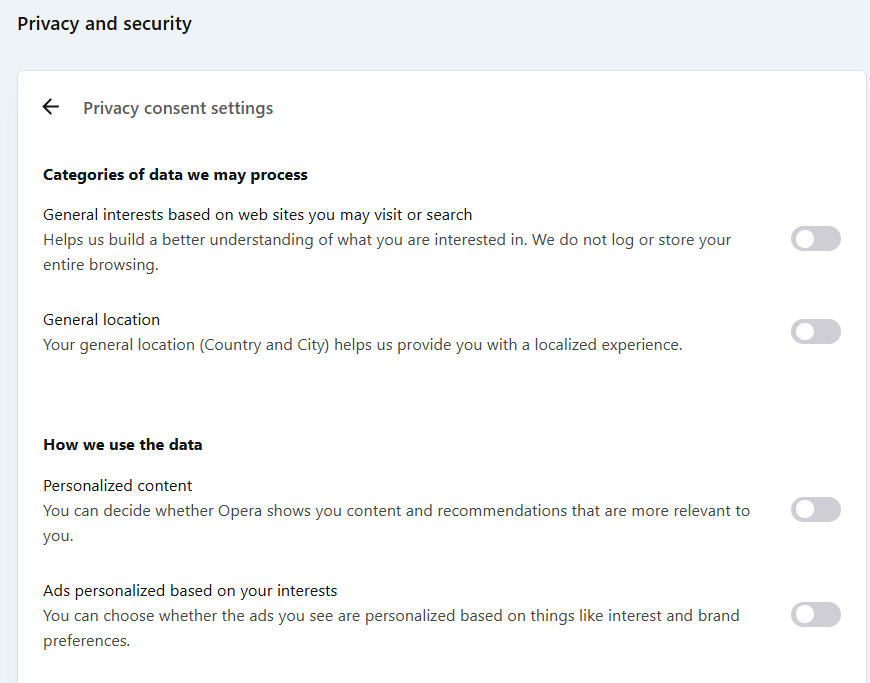This screenshot has width=870, height=683.
Task: Click the Categories of data we may process heading
Action: [175, 175]
